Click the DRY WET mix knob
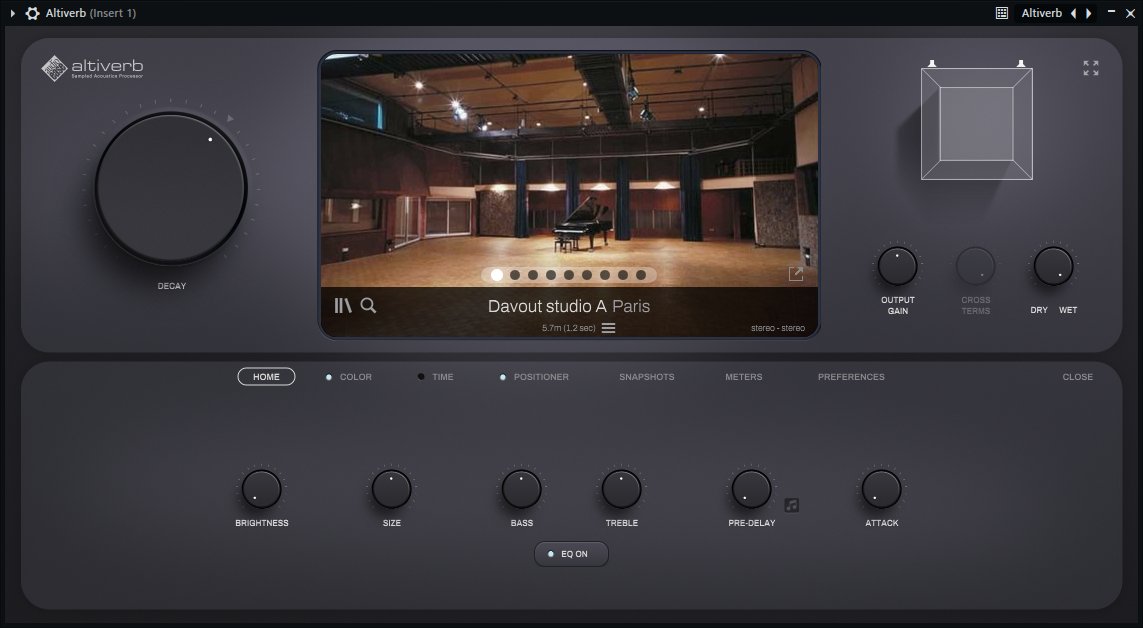This screenshot has width=1143, height=628. (1053, 266)
